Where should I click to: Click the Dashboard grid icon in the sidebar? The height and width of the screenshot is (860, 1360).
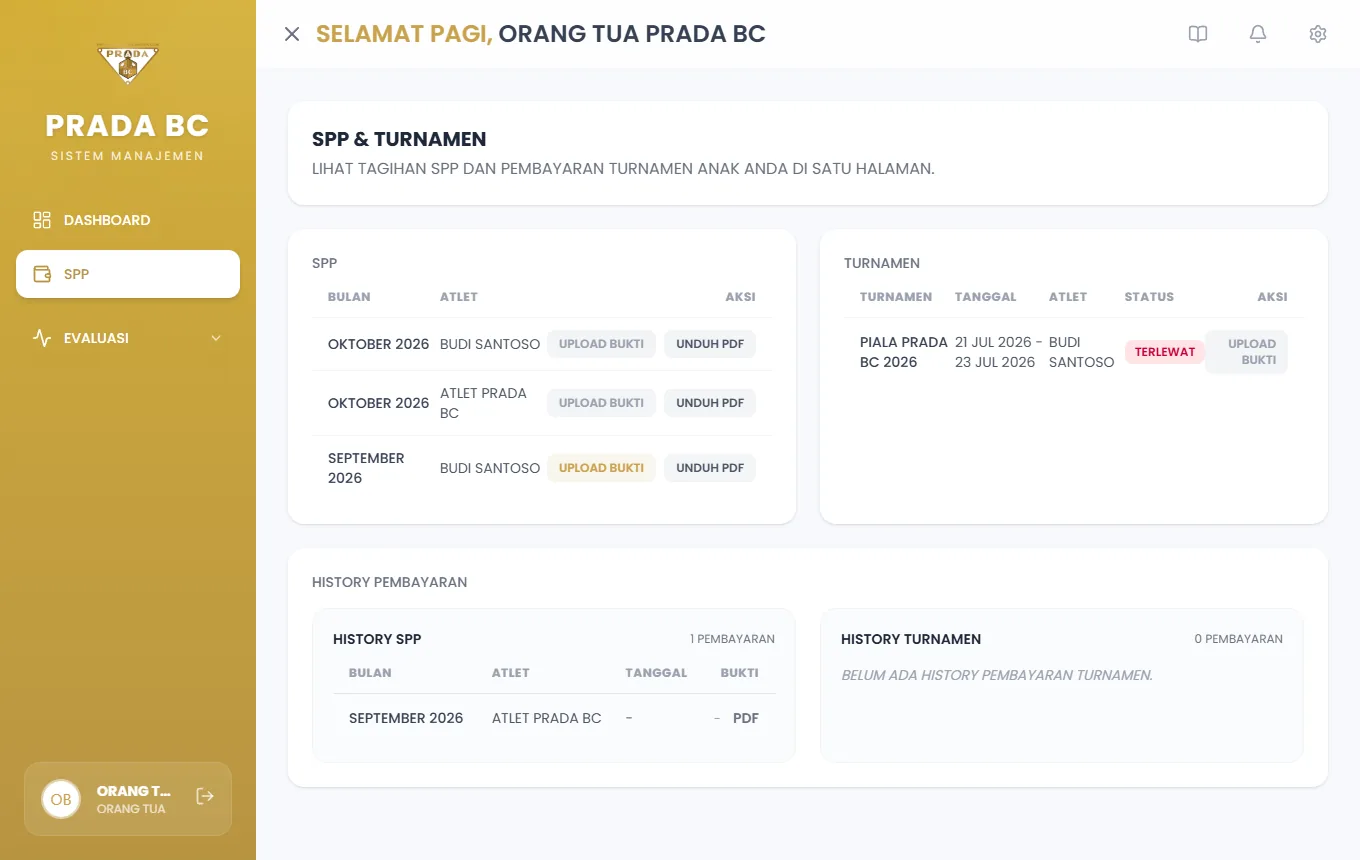click(x=42, y=220)
